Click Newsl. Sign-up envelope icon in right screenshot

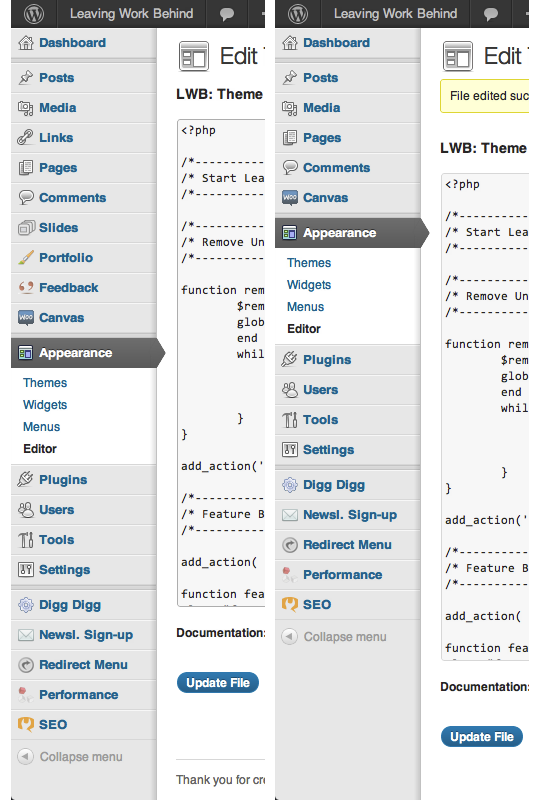(290, 515)
